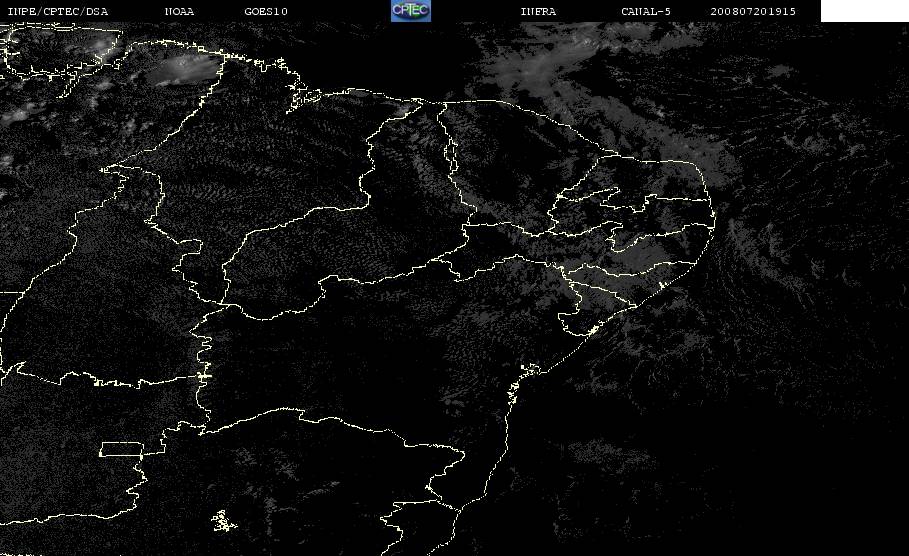Viewport: 909px width, 556px height.
Task: Click the INFRA label in header
Action: [538, 12]
